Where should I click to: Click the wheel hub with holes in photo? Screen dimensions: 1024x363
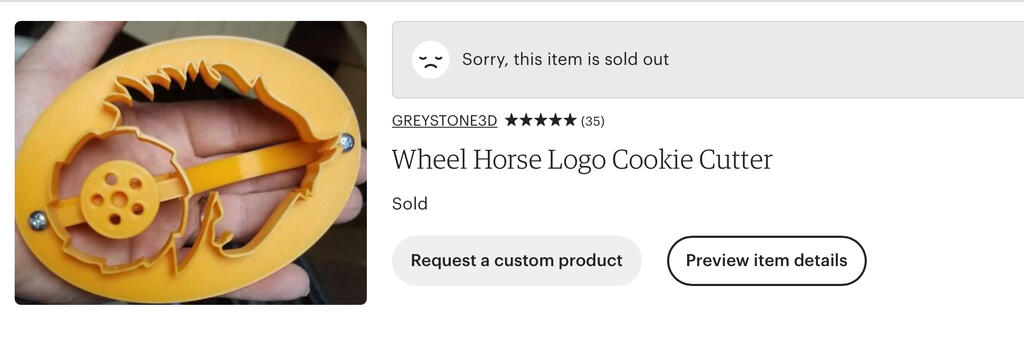118,198
